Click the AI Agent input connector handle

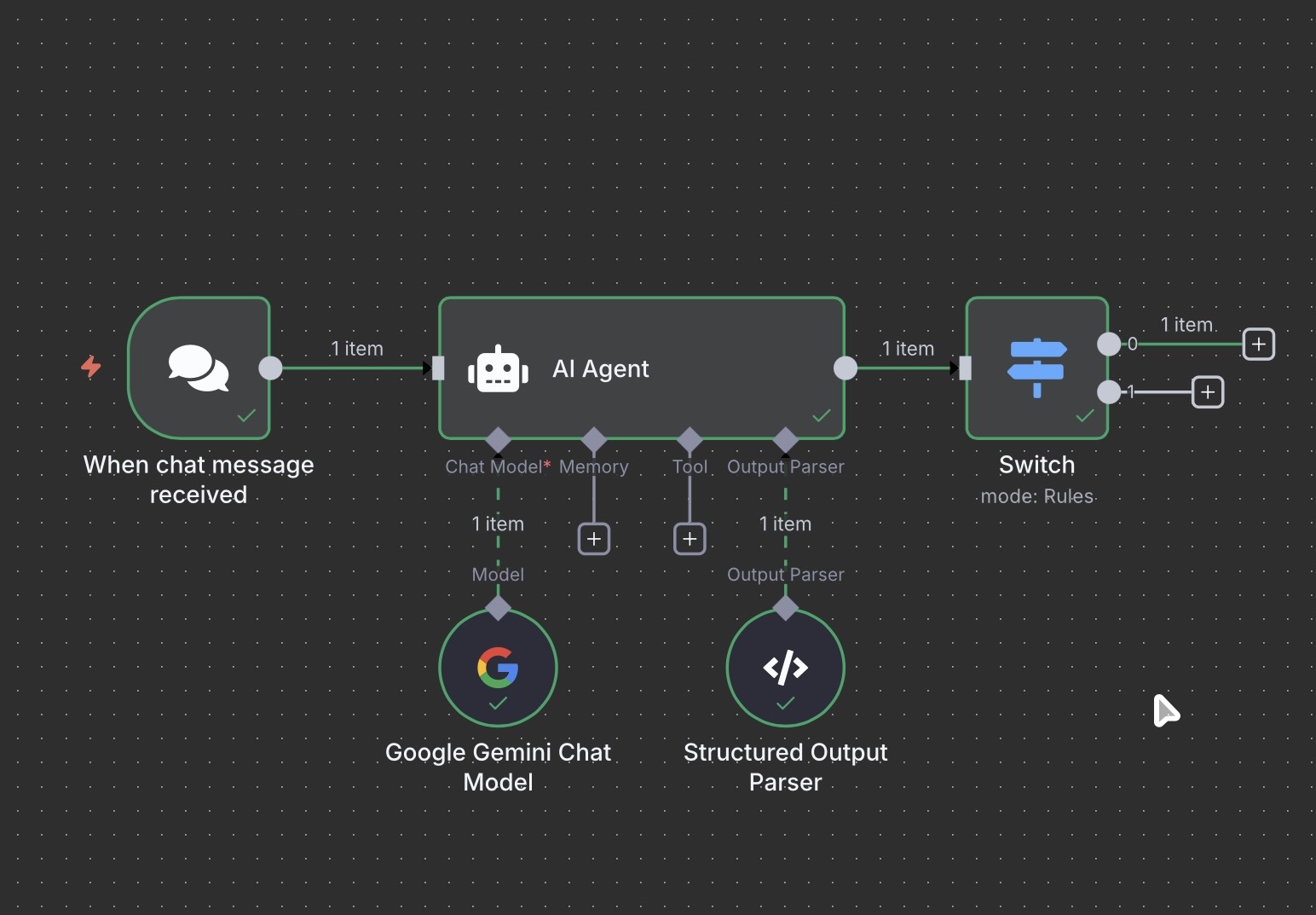(438, 368)
